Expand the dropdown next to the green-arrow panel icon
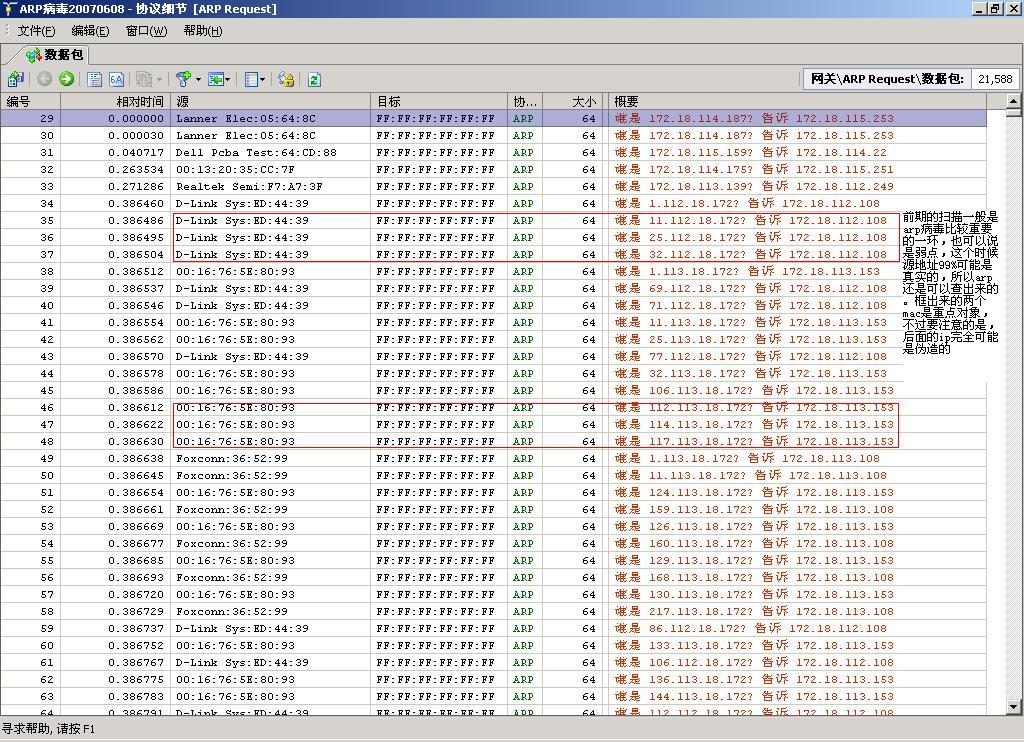The image size is (1024, 742). coord(228,79)
